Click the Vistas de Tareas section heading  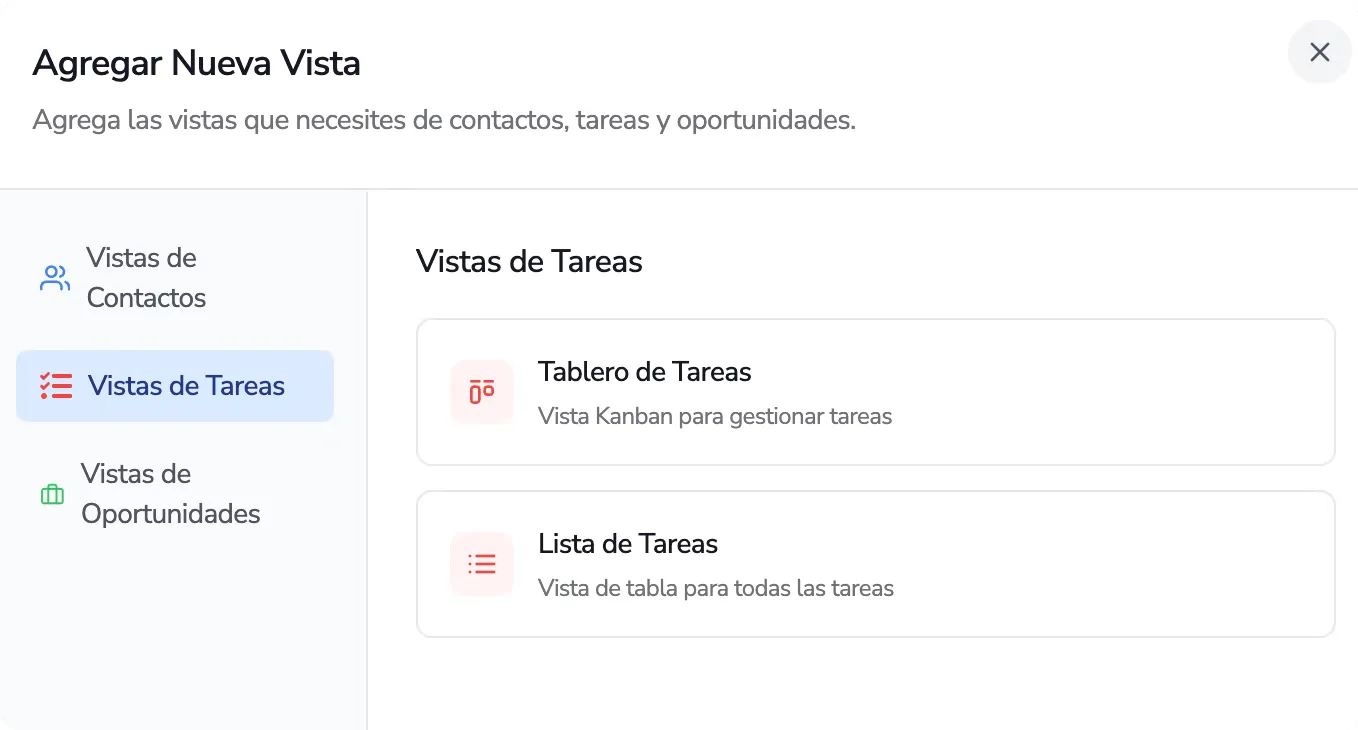pos(529,261)
